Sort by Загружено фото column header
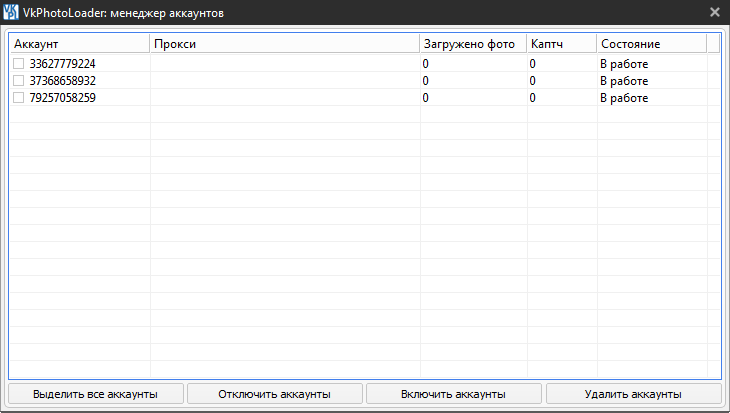 point(472,45)
